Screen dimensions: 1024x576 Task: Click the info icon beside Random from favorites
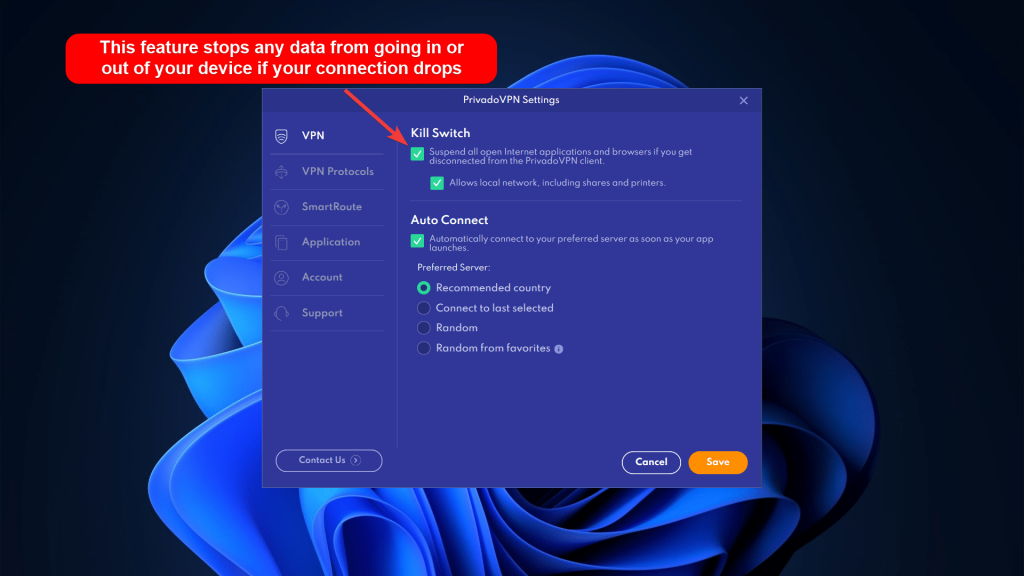pos(559,349)
